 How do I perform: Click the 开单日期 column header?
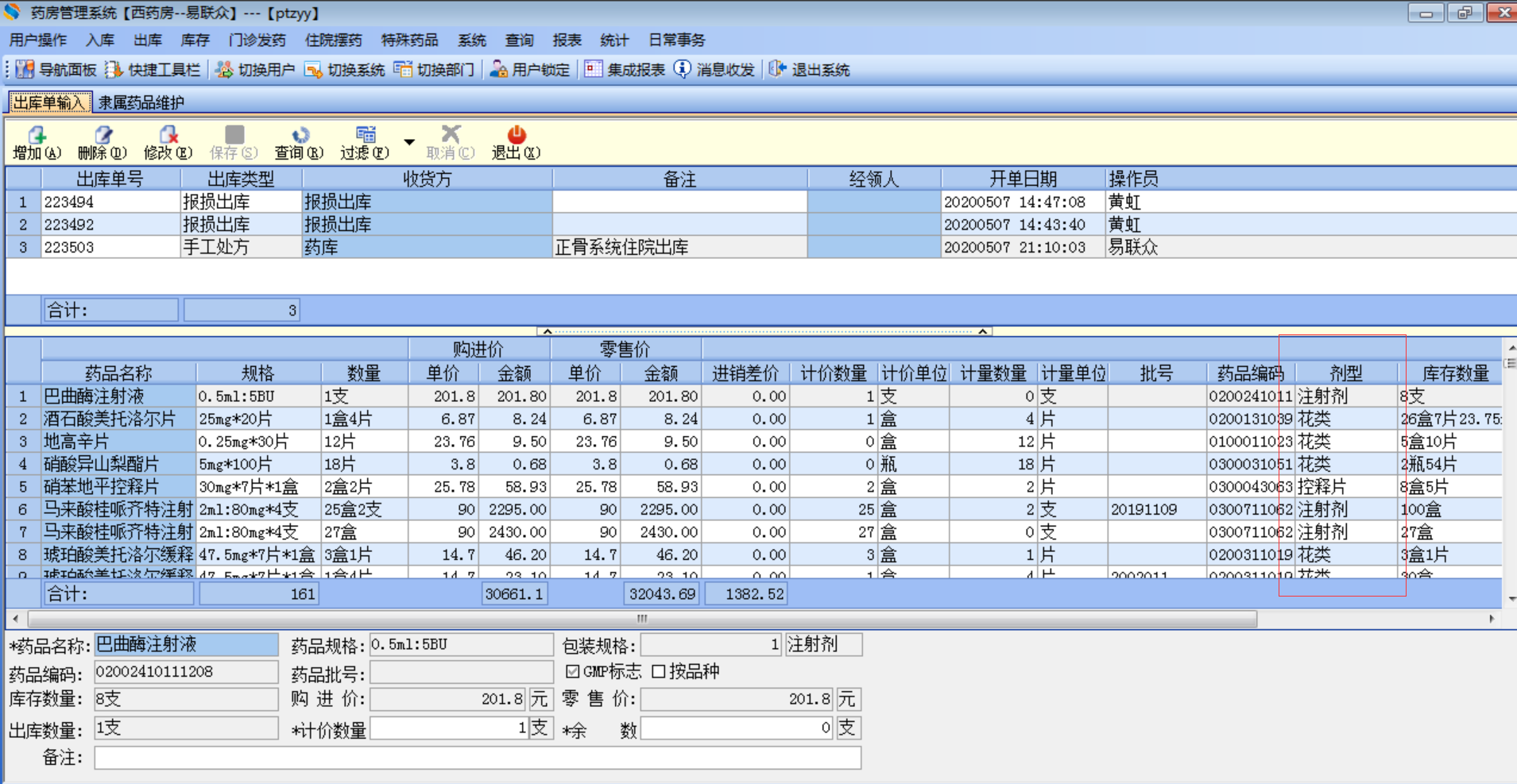coord(1024,179)
